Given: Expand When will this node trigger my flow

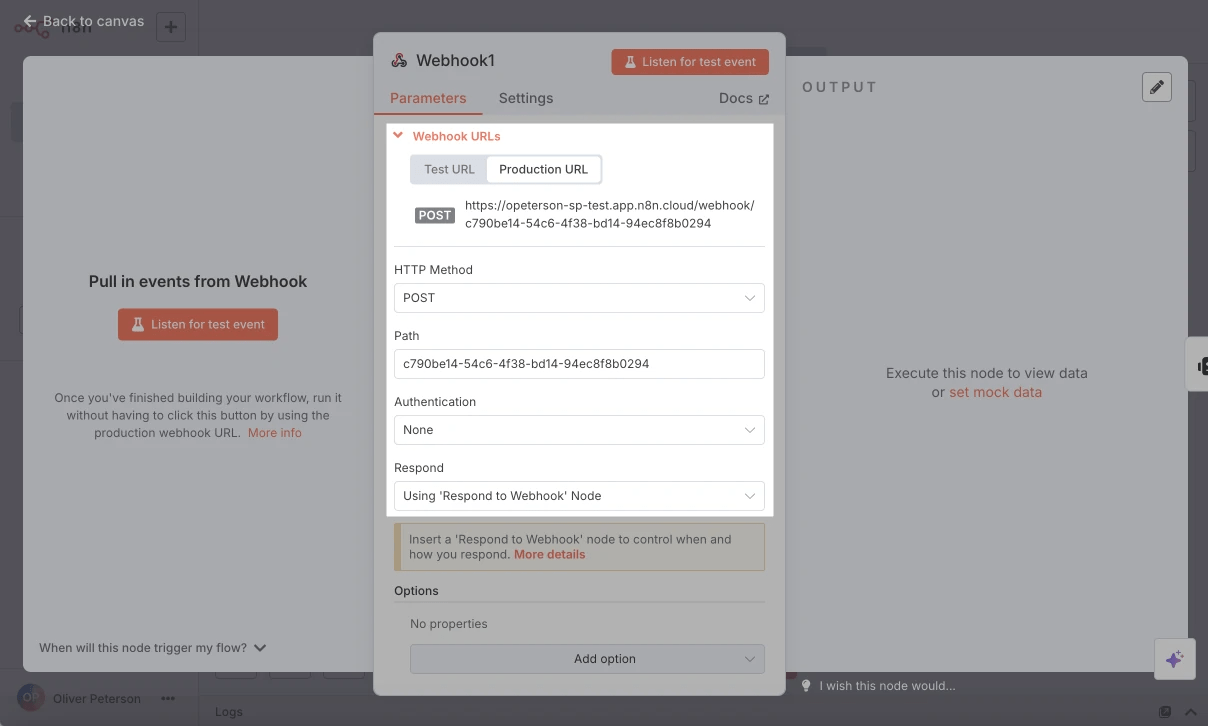Looking at the screenshot, I should [153, 648].
